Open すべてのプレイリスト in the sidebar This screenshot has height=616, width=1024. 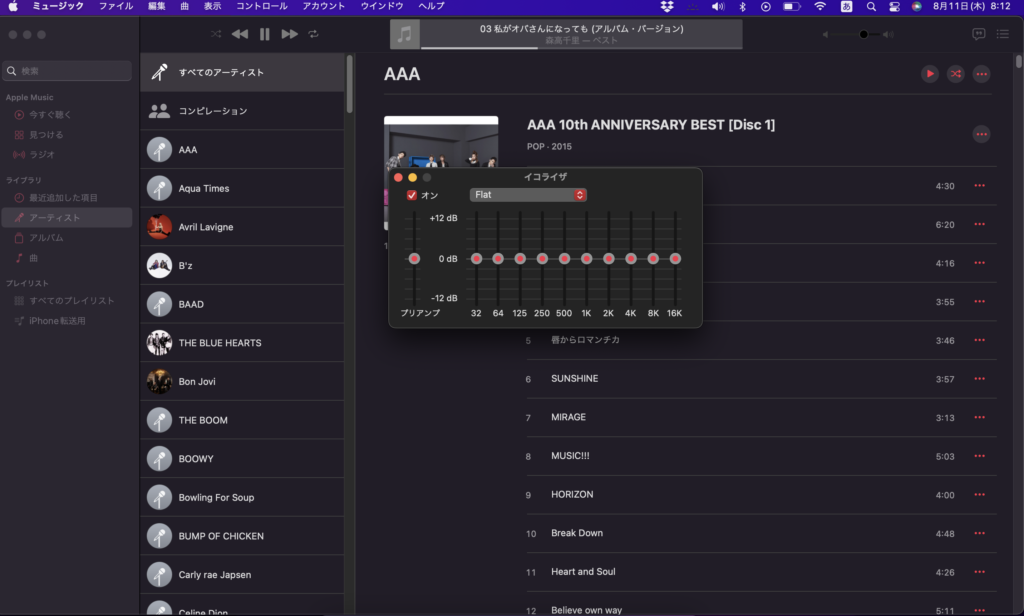point(67,300)
